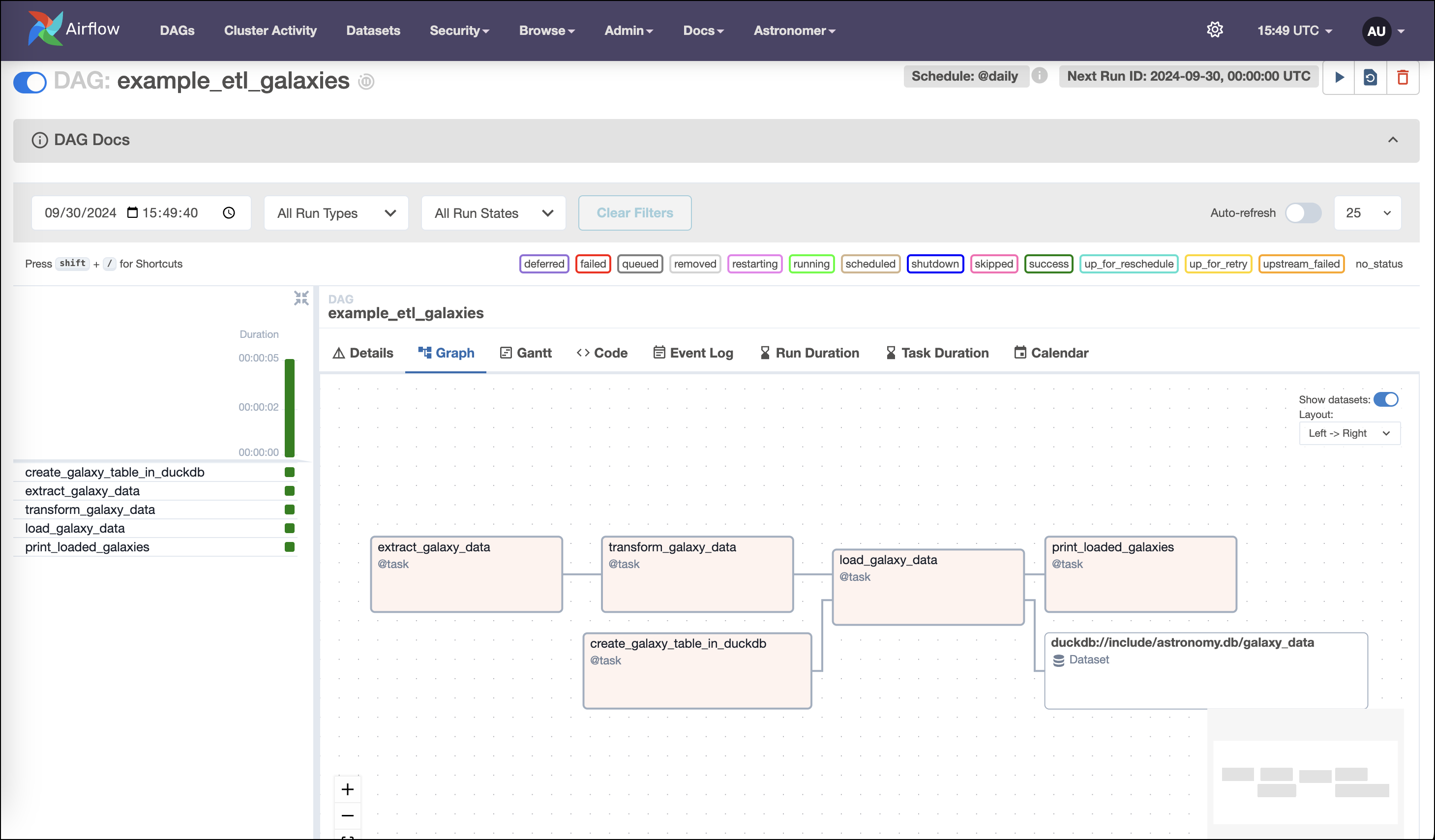Screen dimensions: 1435x840
Task: Collapse the DAG Docs section
Action: tap(1393, 140)
